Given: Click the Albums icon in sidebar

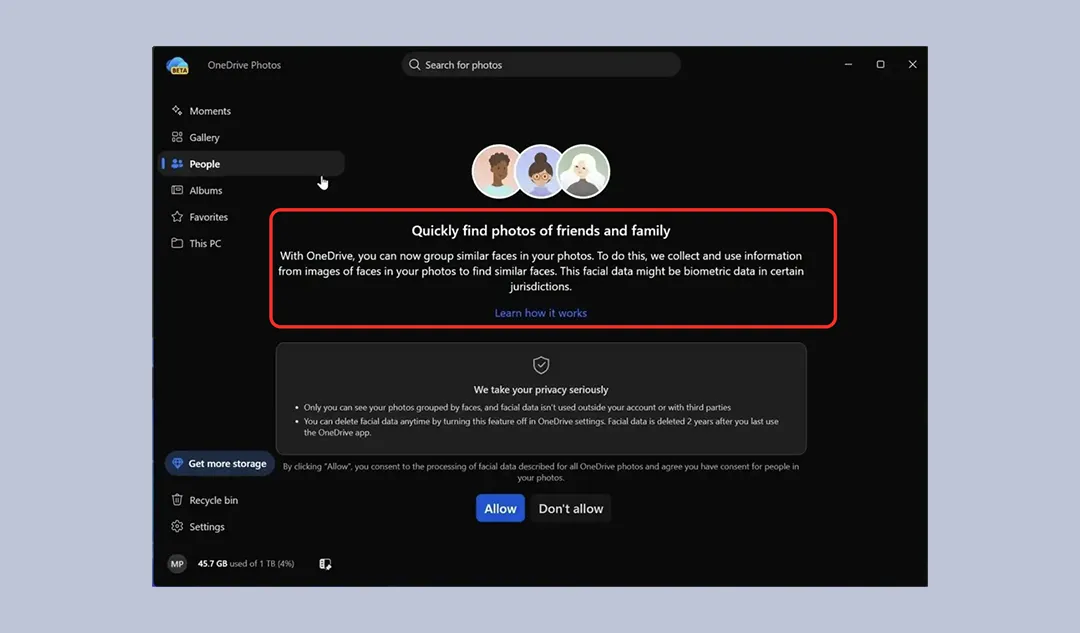Looking at the screenshot, I should click(x=177, y=190).
